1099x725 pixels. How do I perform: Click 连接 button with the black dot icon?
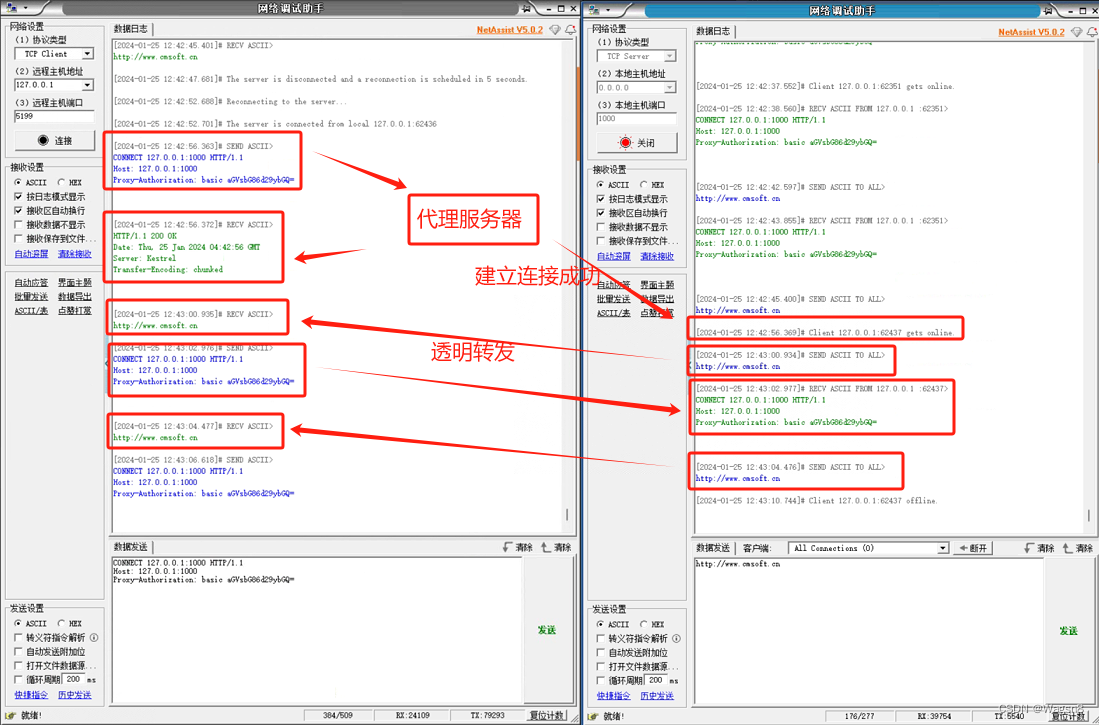(55, 140)
